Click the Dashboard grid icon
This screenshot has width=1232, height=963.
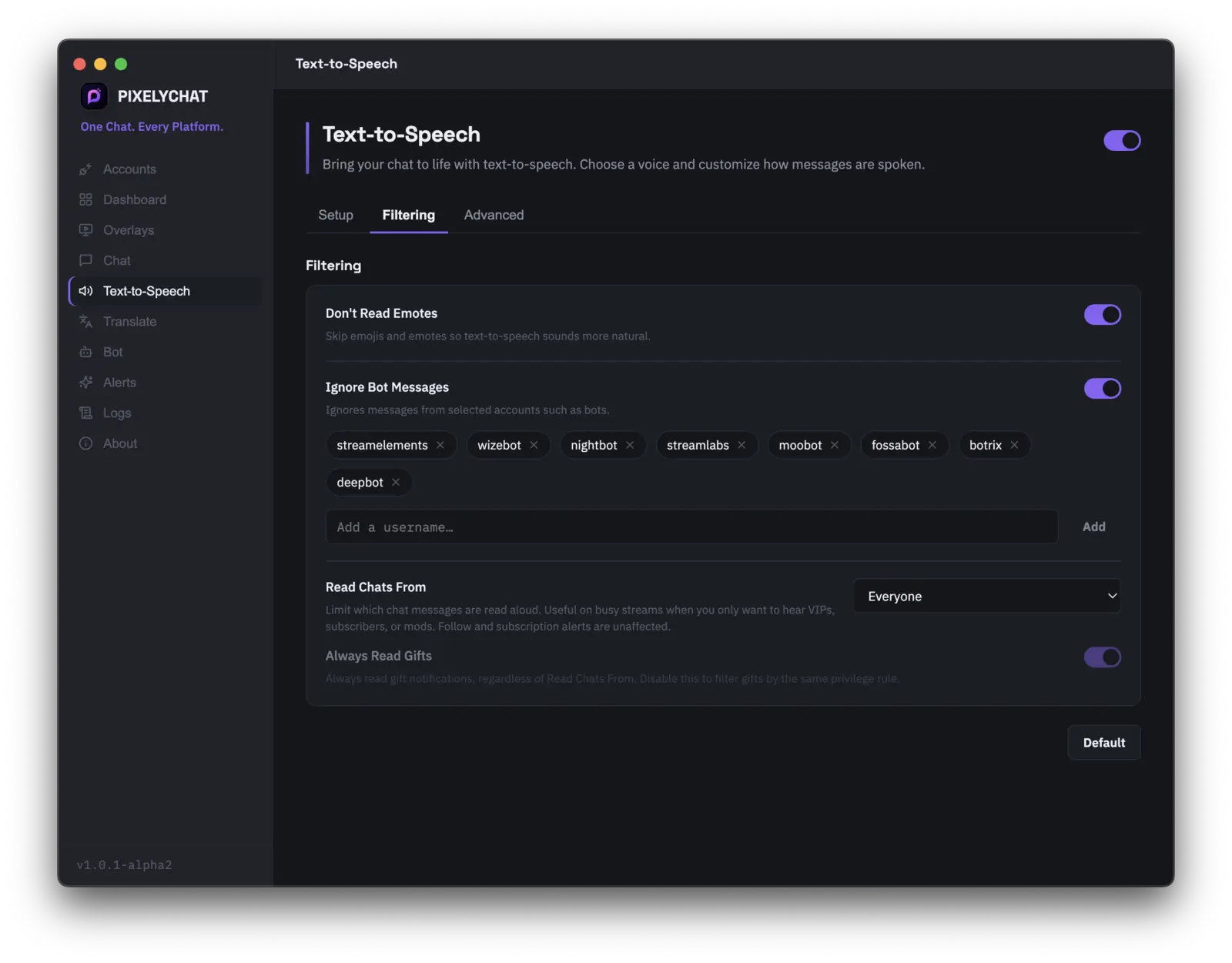(x=85, y=199)
